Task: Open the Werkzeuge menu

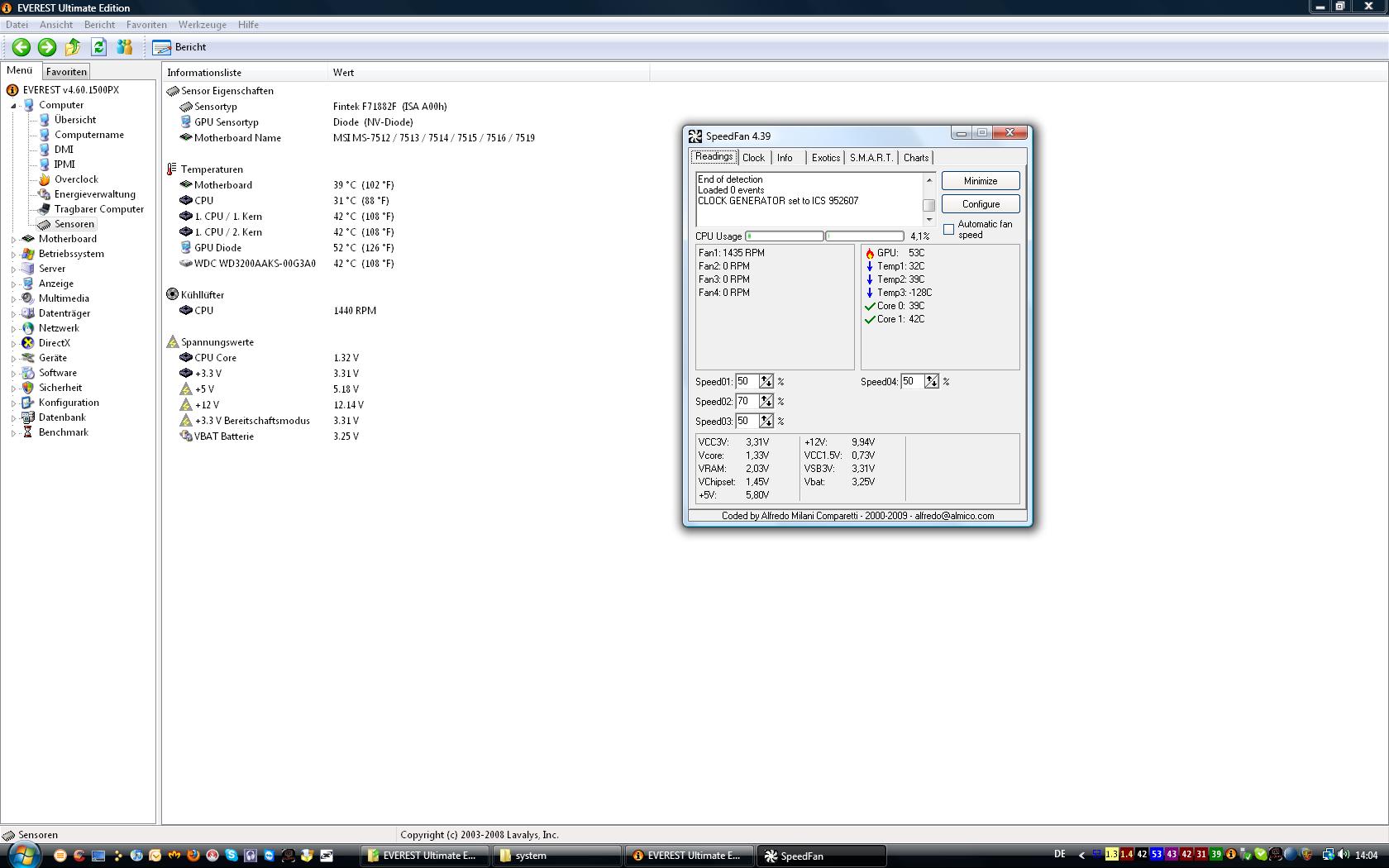Action: pos(202,25)
